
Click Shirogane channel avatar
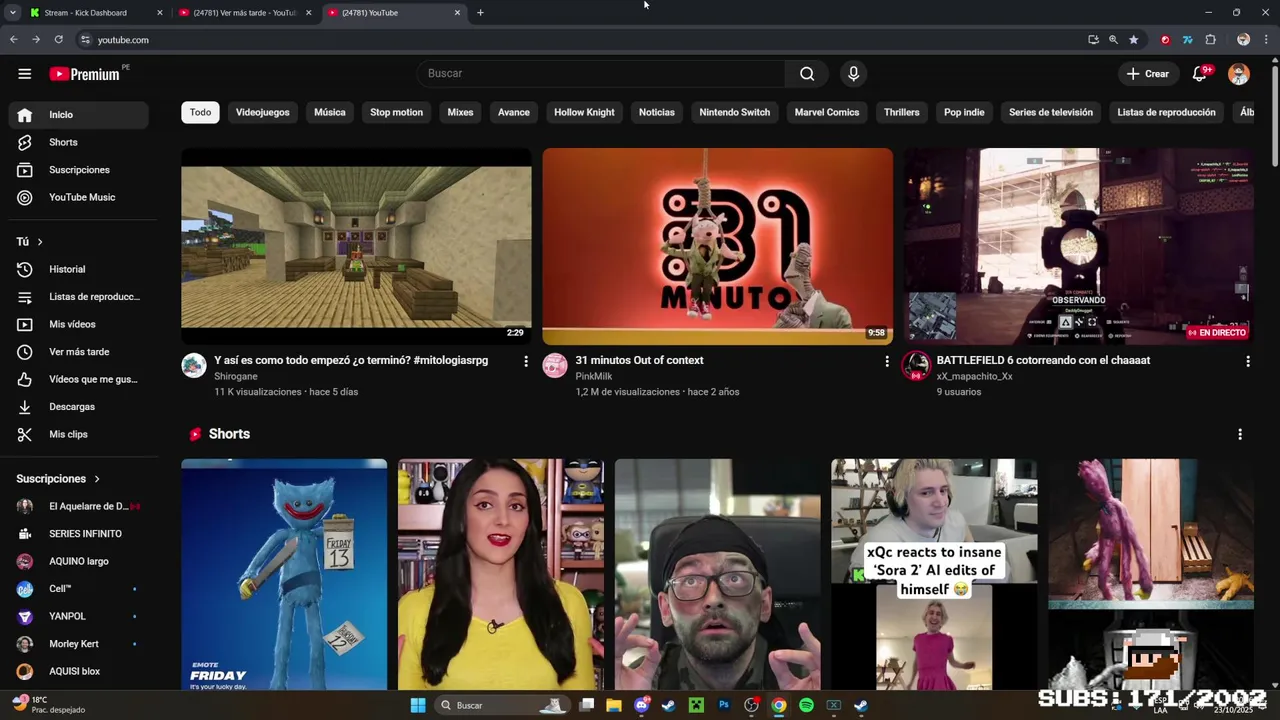(194, 365)
